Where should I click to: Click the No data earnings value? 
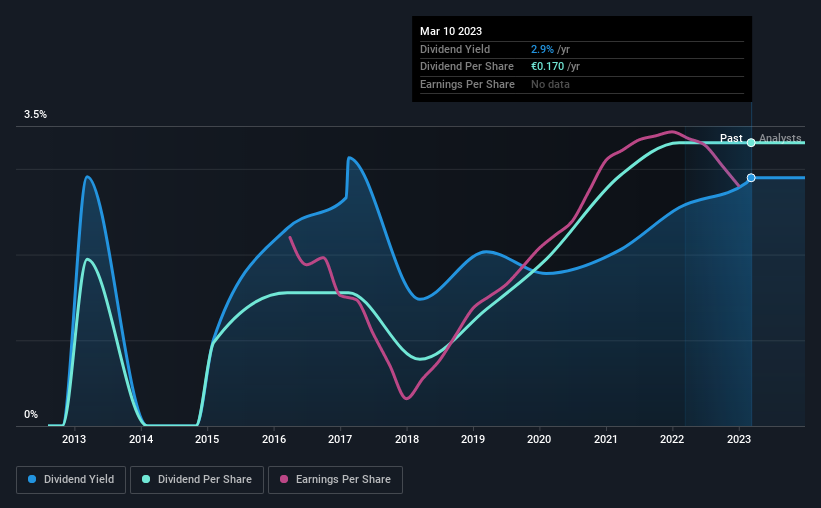pyautogui.click(x=550, y=84)
